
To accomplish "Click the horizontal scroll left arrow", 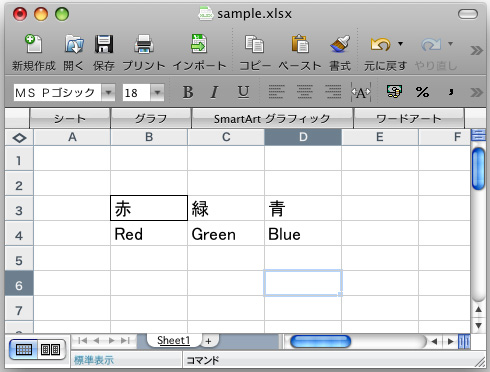I will (x=434, y=341).
